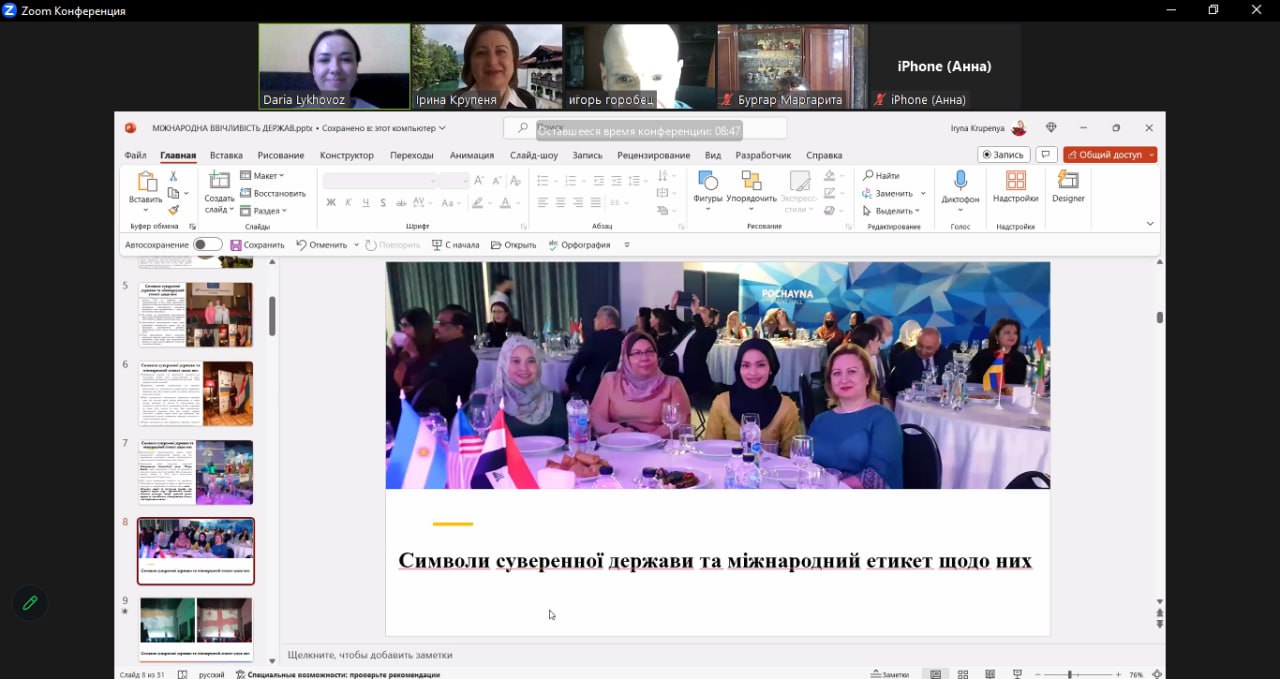Screen dimensions: 1280x679
Task: Increase font size with larger A icon
Action: [479, 180]
